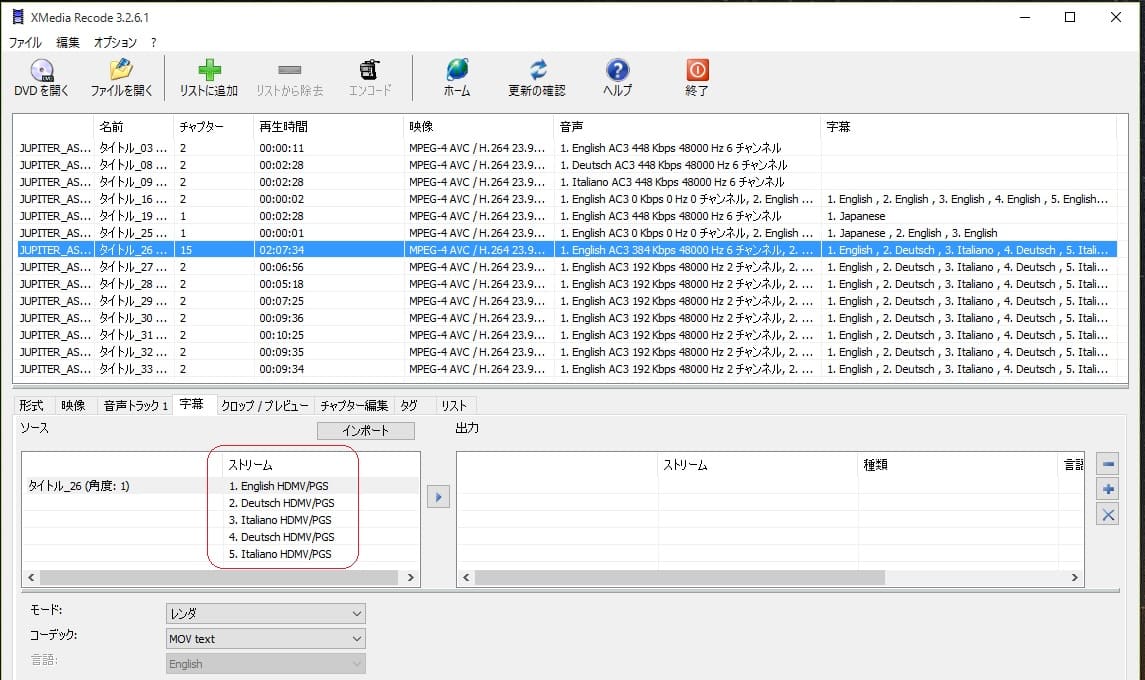This screenshot has height=680, width=1145.
Task: Click the X icon beside output list
Action: 1107,514
